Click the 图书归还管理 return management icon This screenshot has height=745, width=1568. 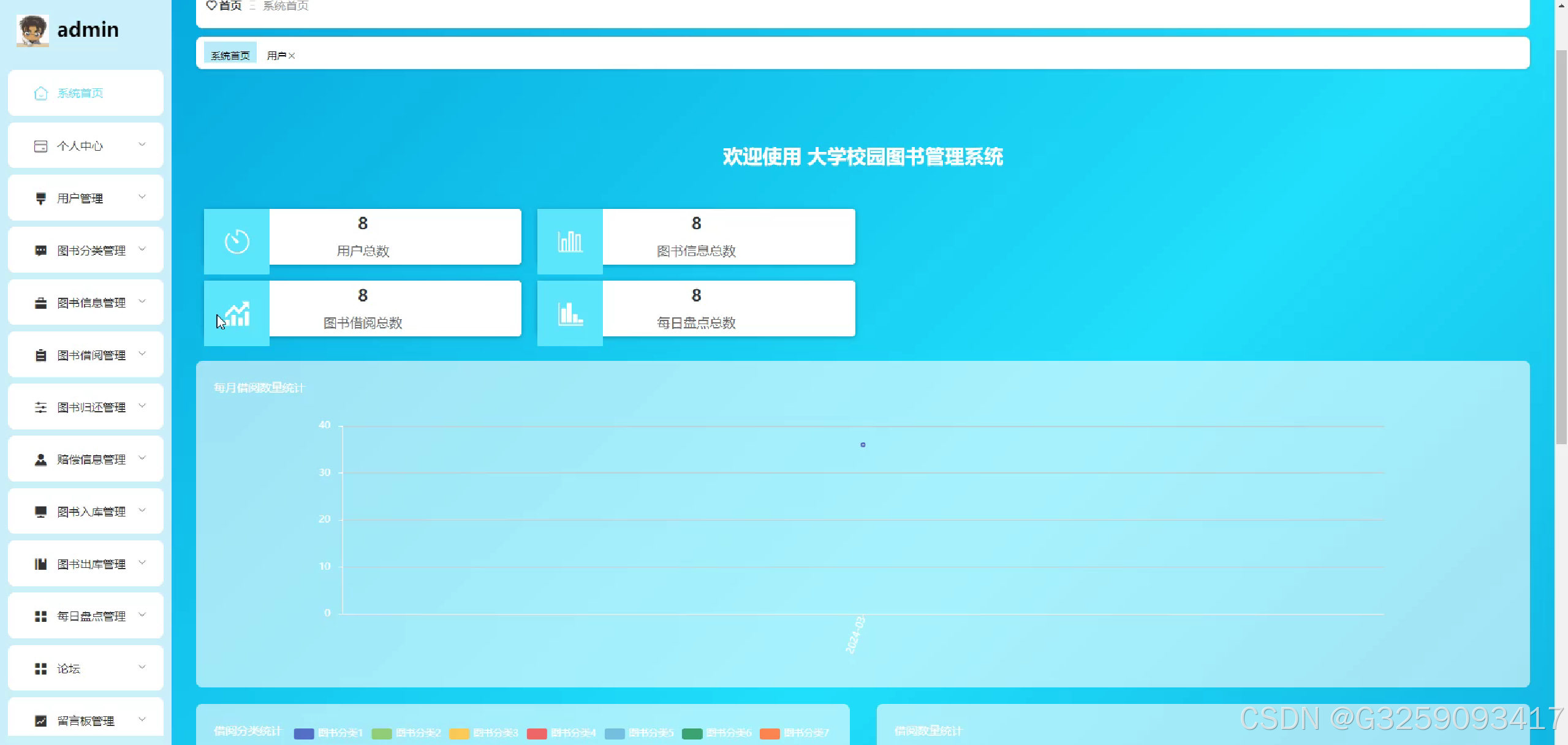pos(40,406)
